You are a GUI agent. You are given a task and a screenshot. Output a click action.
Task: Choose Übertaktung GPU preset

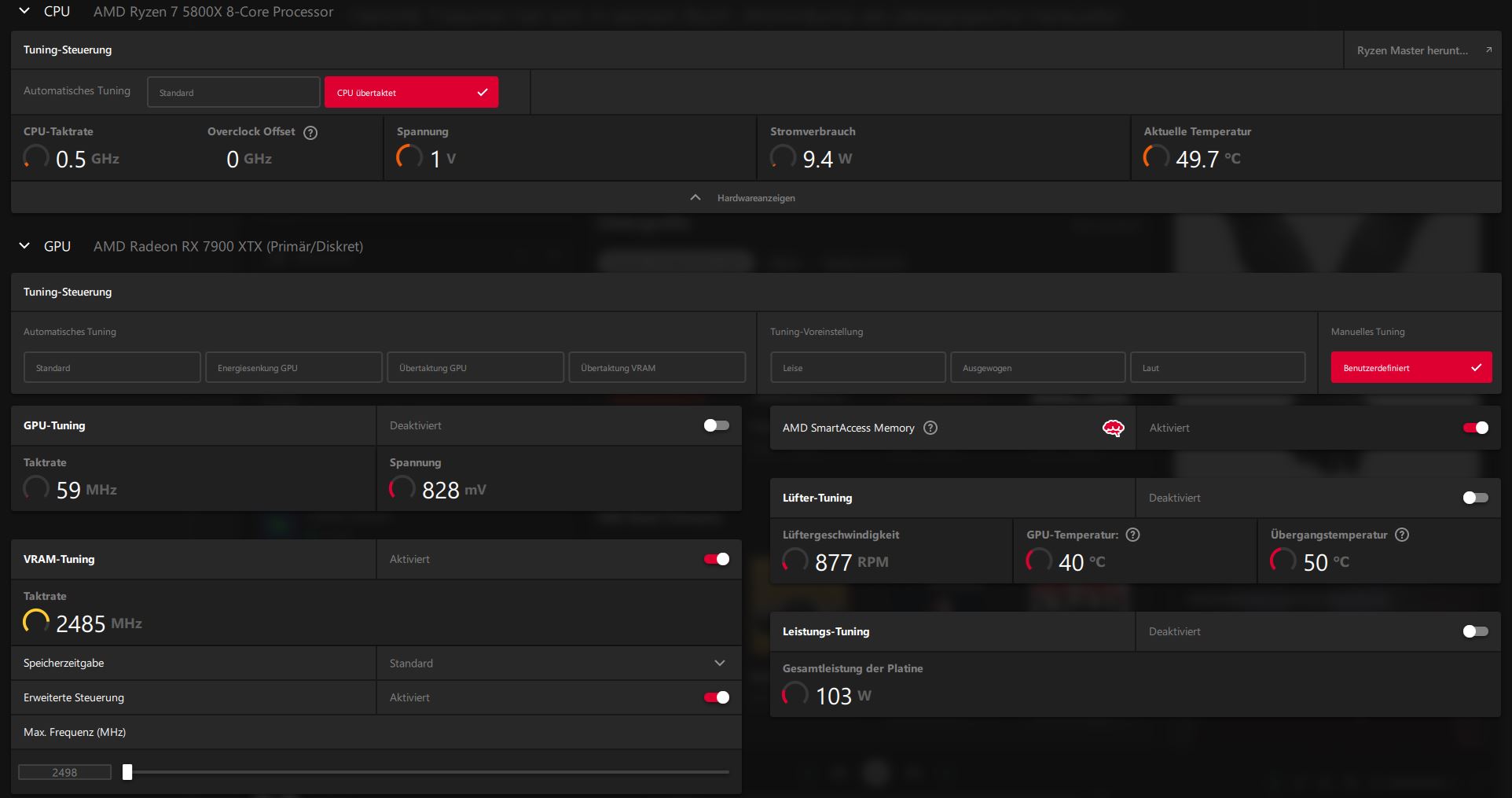[x=475, y=367]
